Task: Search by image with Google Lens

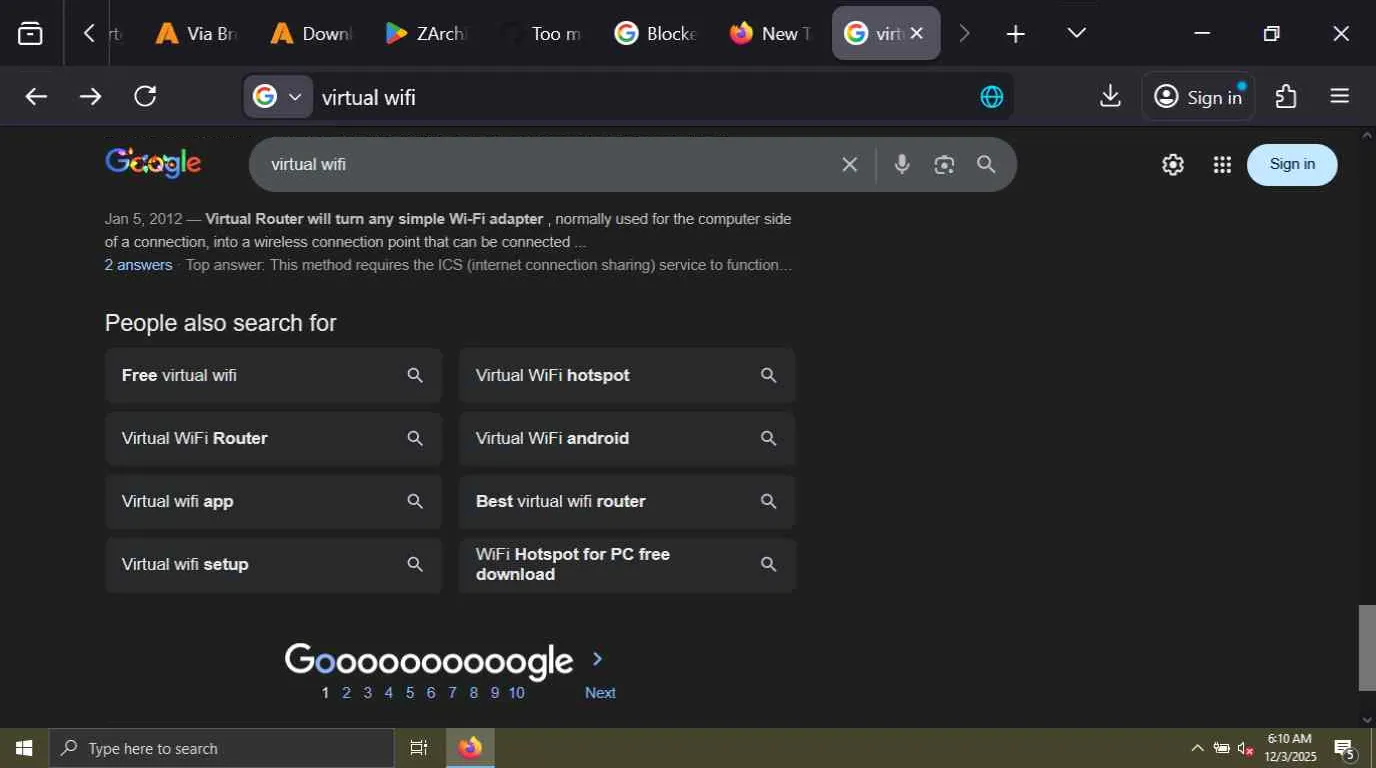Action: click(944, 164)
